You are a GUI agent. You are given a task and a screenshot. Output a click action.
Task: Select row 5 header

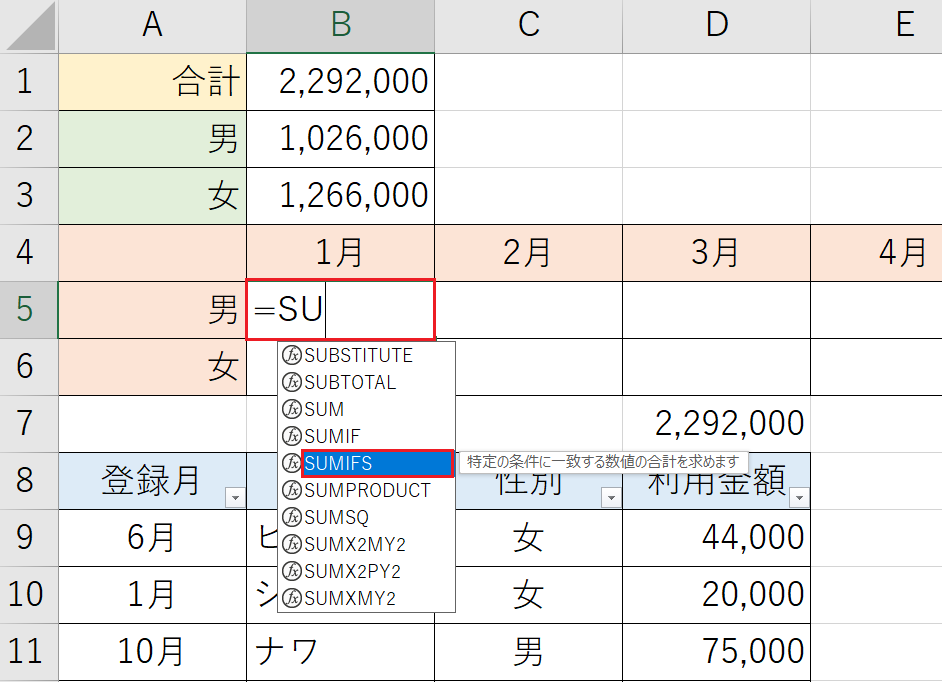click(29, 310)
